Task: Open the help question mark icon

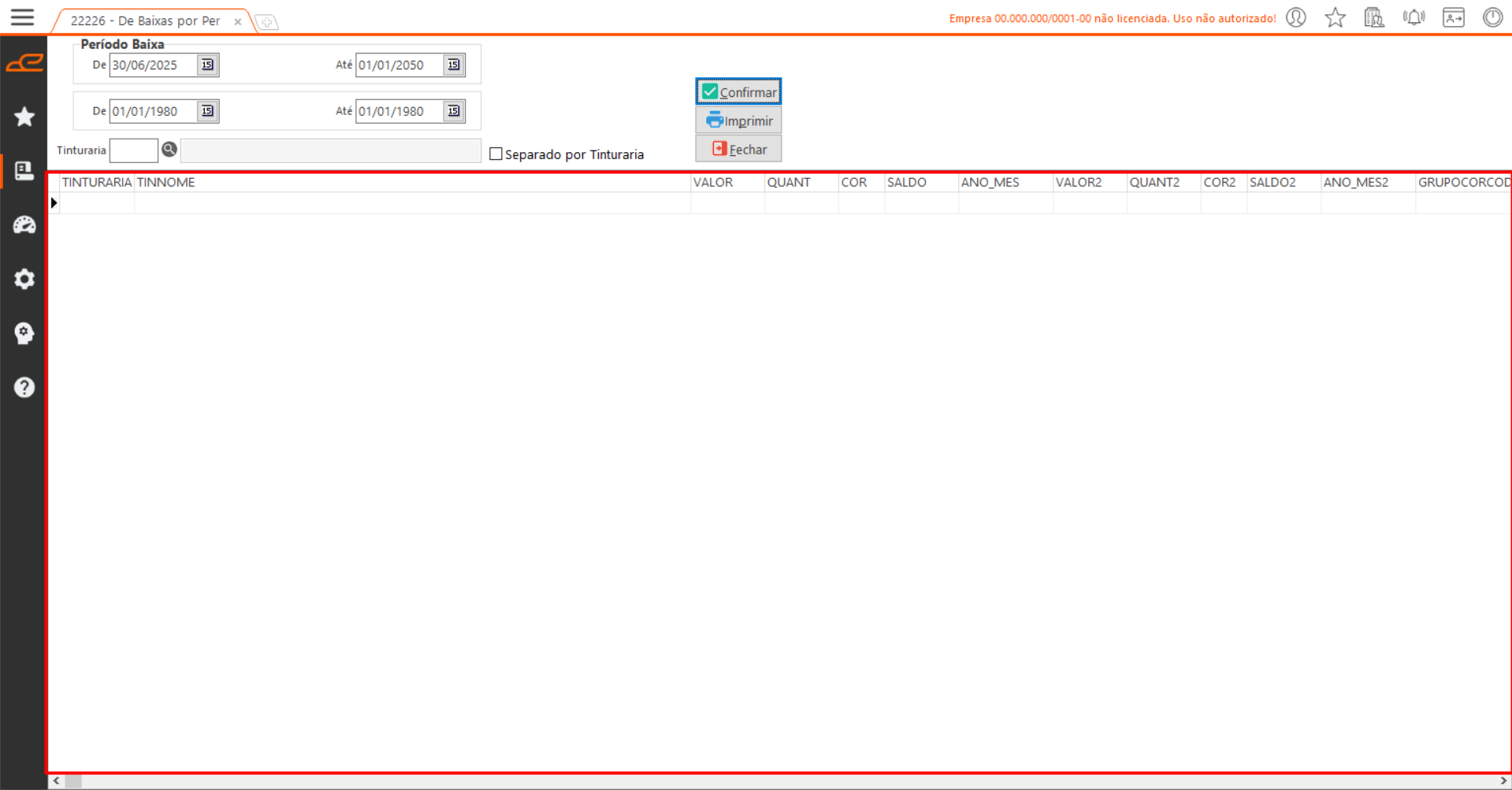Action: click(x=24, y=388)
